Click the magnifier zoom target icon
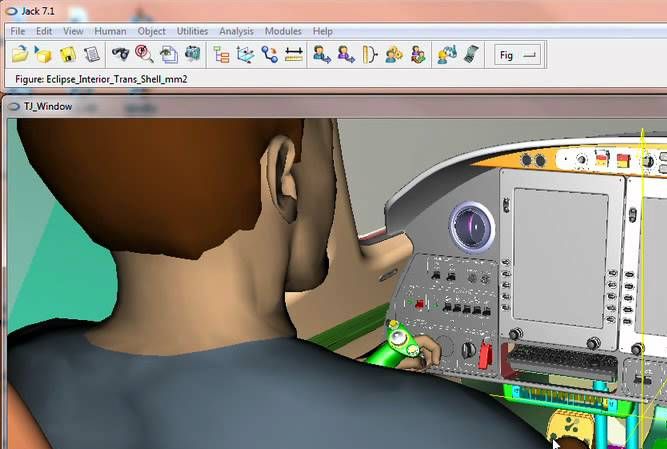The image size is (667, 449). click(144, 54)
